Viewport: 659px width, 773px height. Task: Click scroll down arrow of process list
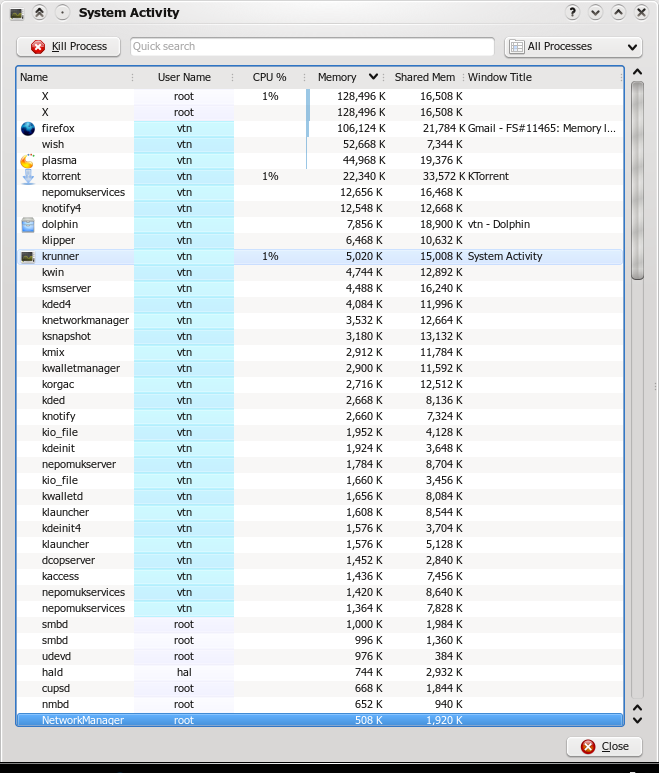pos(637,719)
